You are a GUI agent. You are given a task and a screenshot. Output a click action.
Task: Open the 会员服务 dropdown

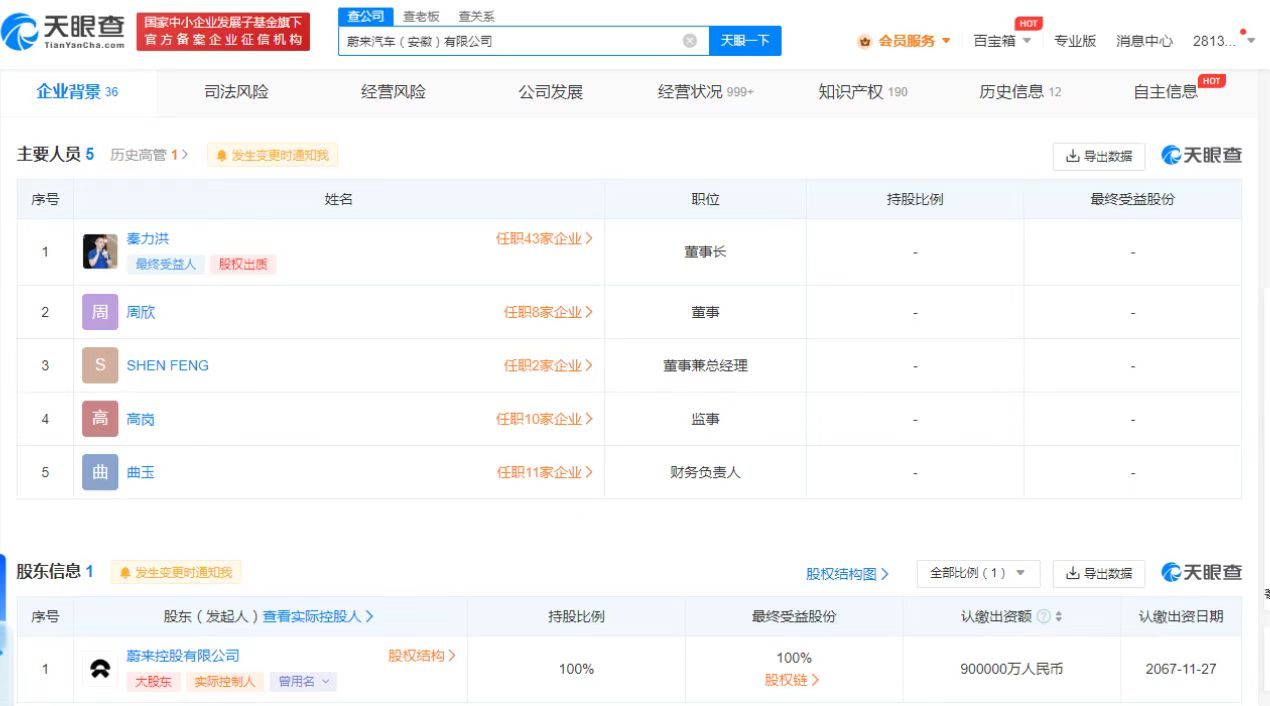point(910,41)
